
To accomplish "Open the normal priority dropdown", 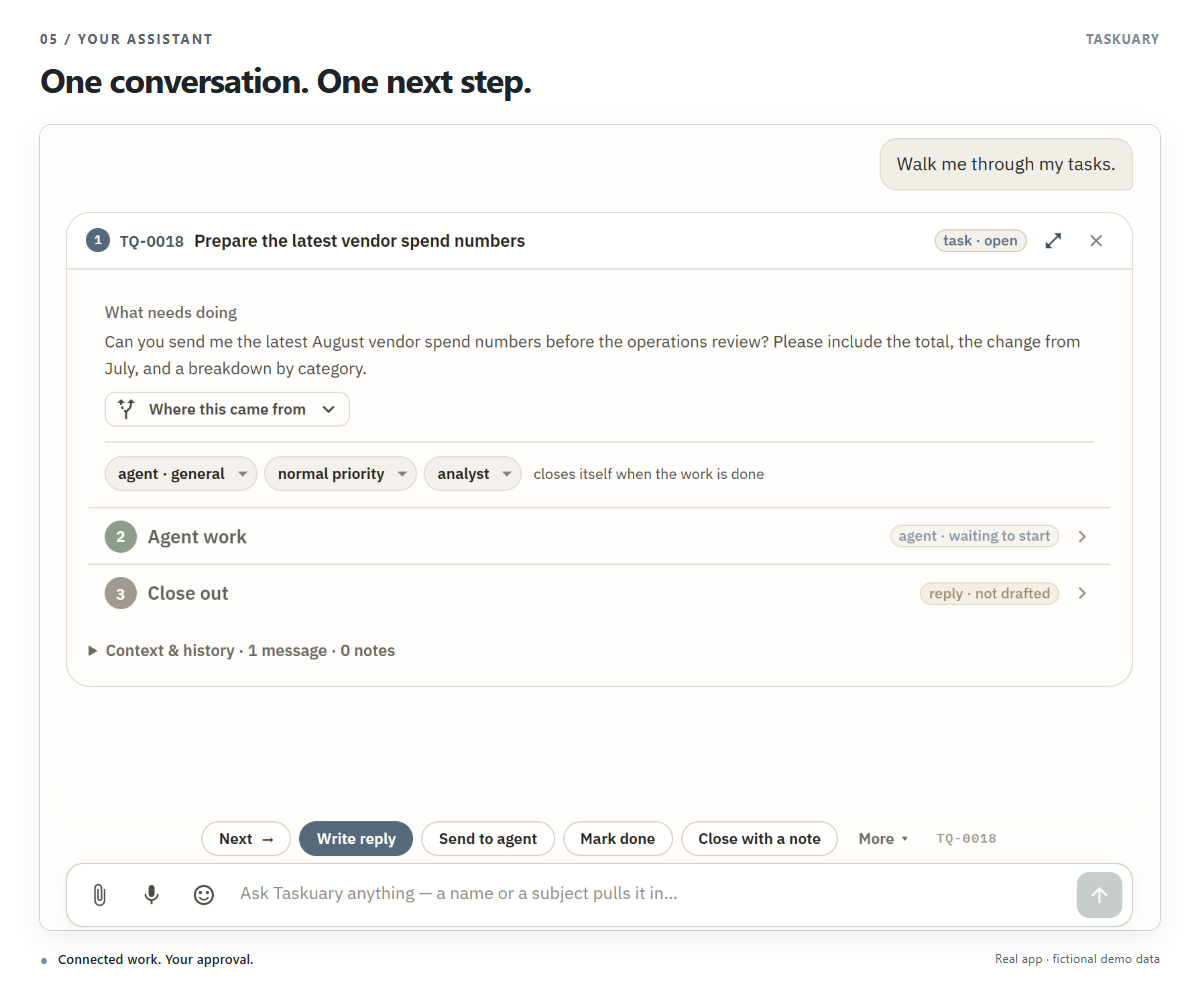I will pos(340,474).
